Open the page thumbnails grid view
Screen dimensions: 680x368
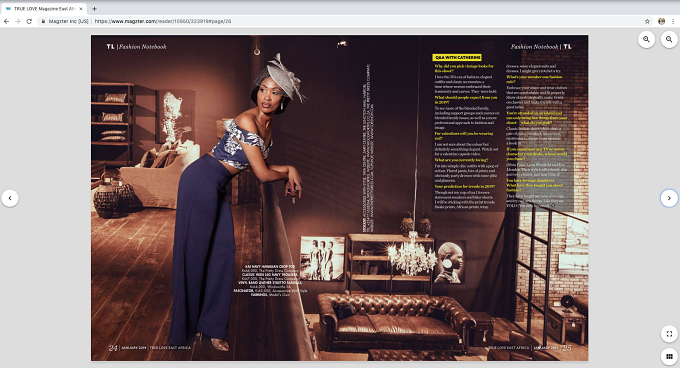point(669,356)
